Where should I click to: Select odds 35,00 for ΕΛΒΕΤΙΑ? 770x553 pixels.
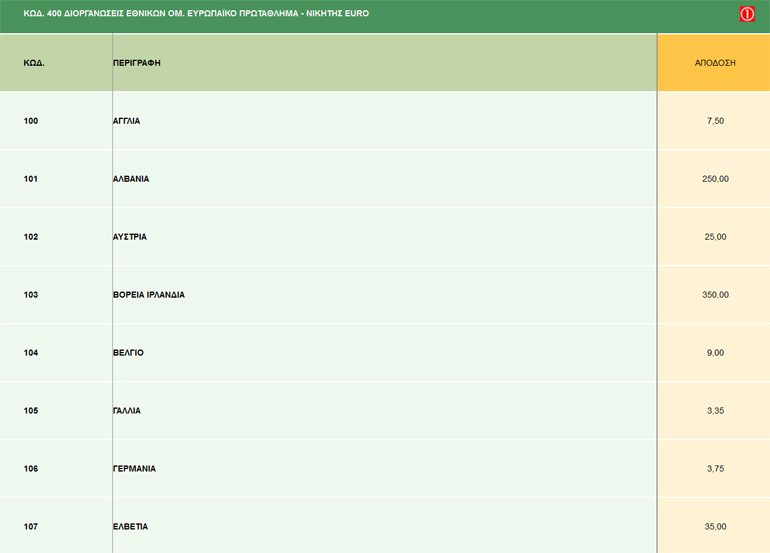point(714,527)
